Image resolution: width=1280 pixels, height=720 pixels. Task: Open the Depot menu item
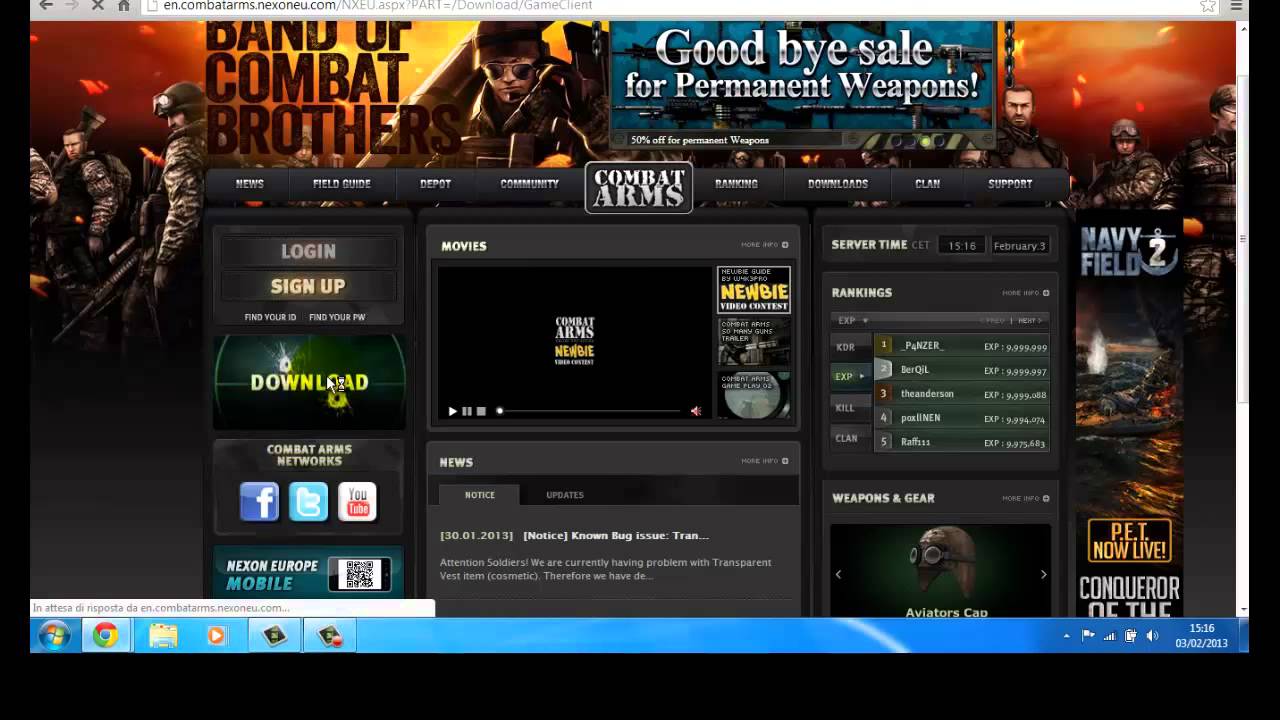point(435,184)
